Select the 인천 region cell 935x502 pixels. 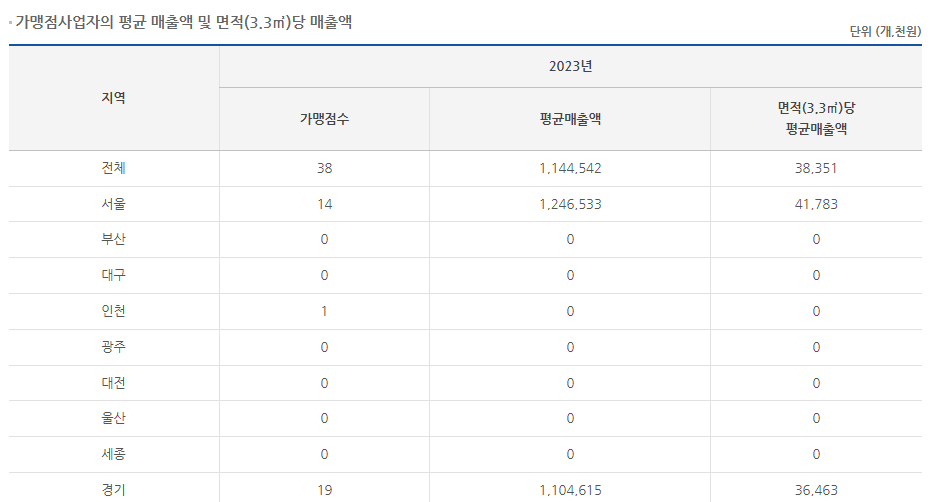coord(113,311)
